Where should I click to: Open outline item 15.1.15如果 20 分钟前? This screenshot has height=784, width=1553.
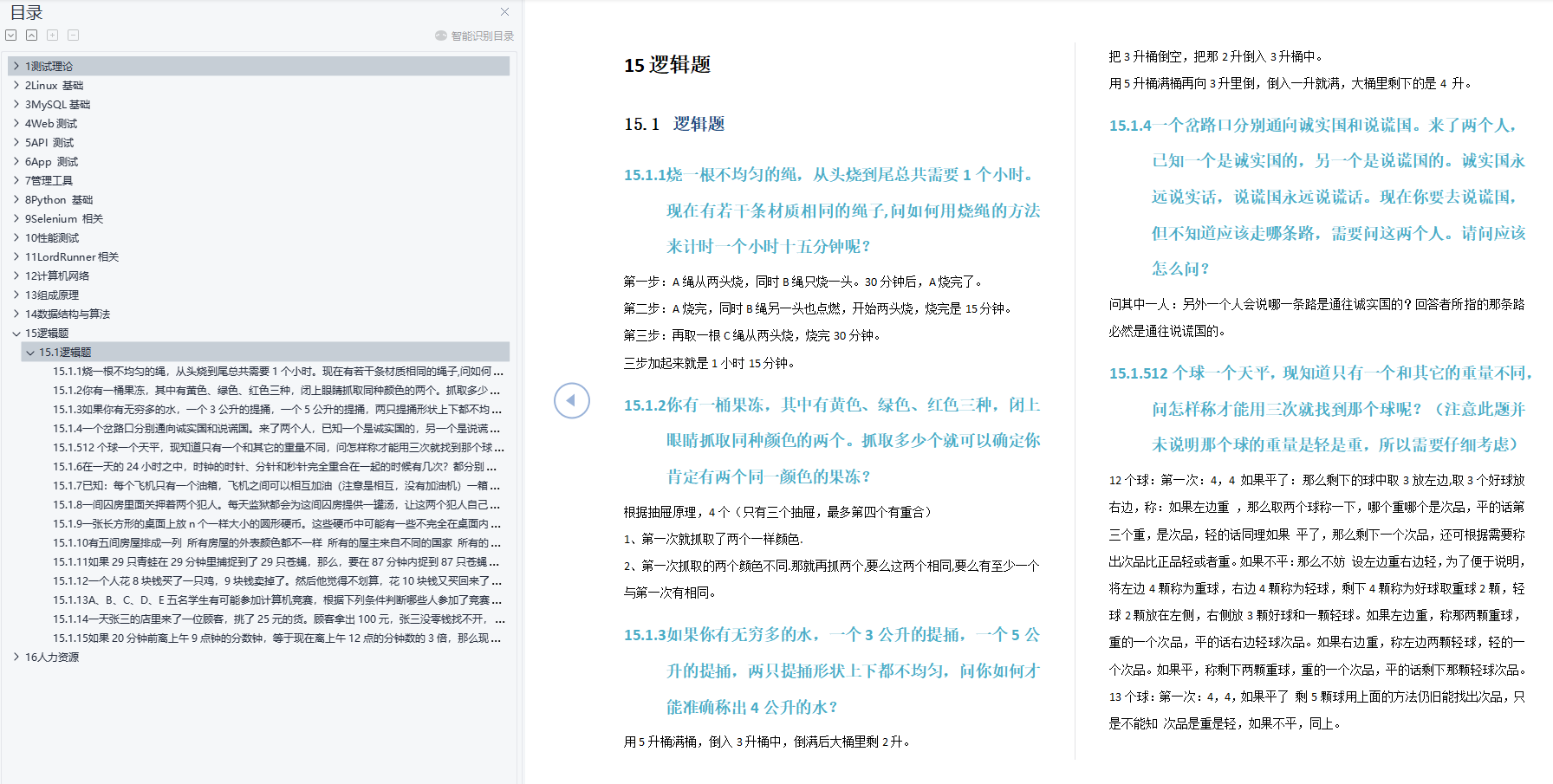coord(277,638)
